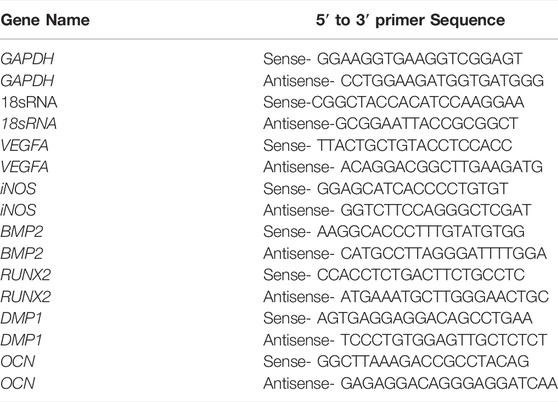Click the non-italic 18sRNA gene name
558x402 pixels.
coord(29,102)
